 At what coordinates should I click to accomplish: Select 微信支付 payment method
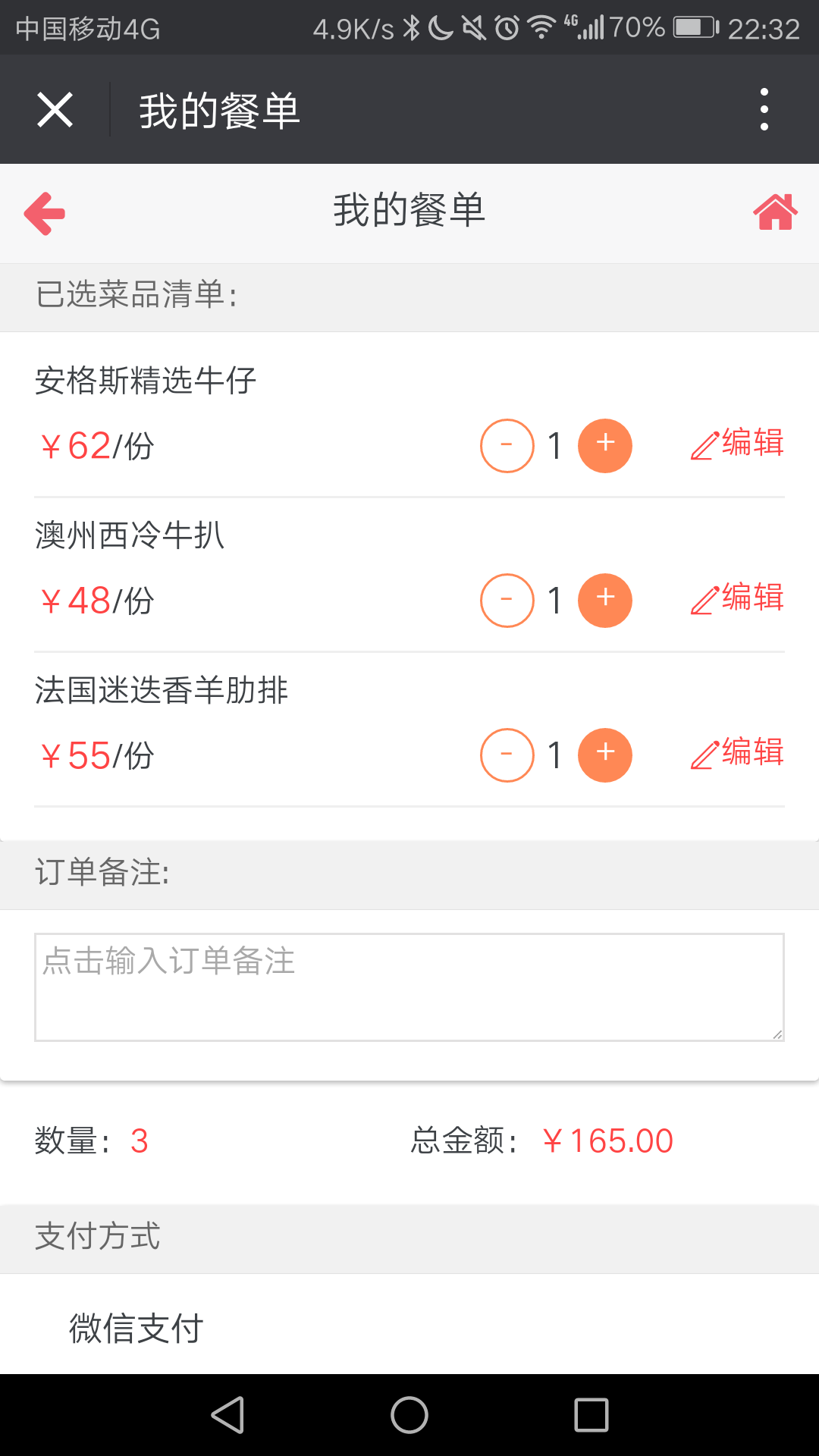click(136, 1328)
